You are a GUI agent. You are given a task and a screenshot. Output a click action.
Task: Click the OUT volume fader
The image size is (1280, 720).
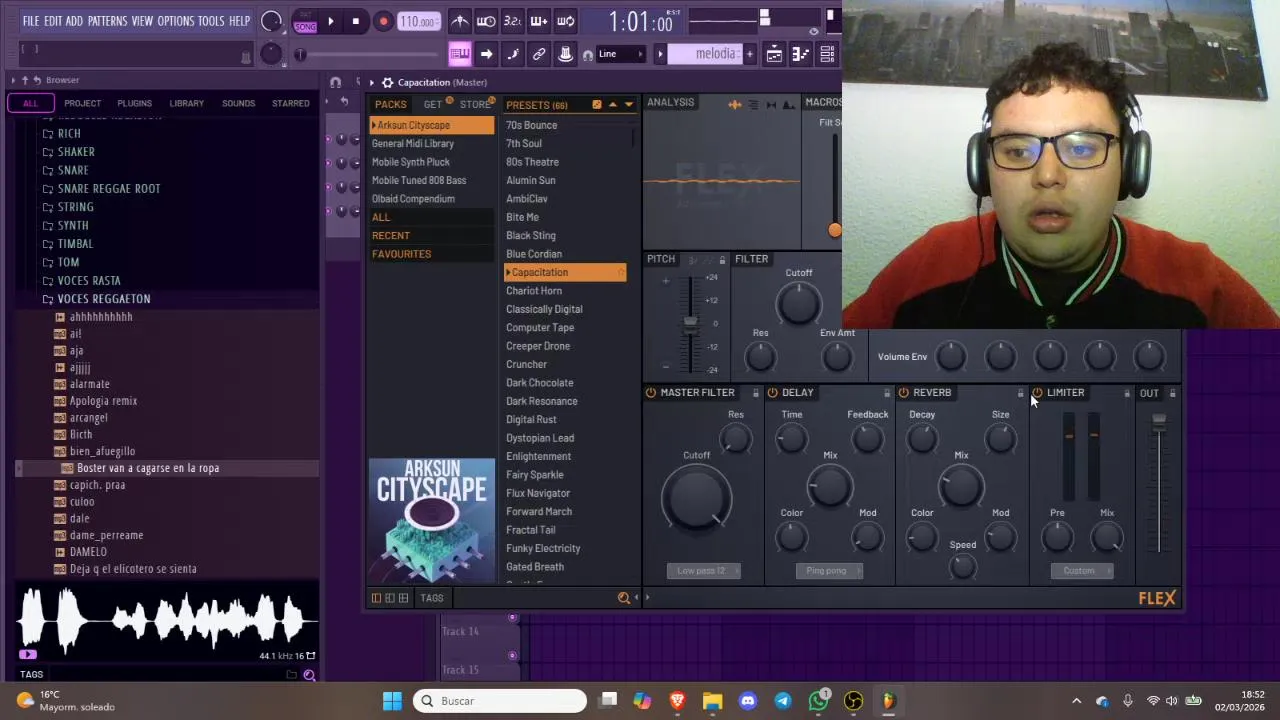tap(1159, 422)
